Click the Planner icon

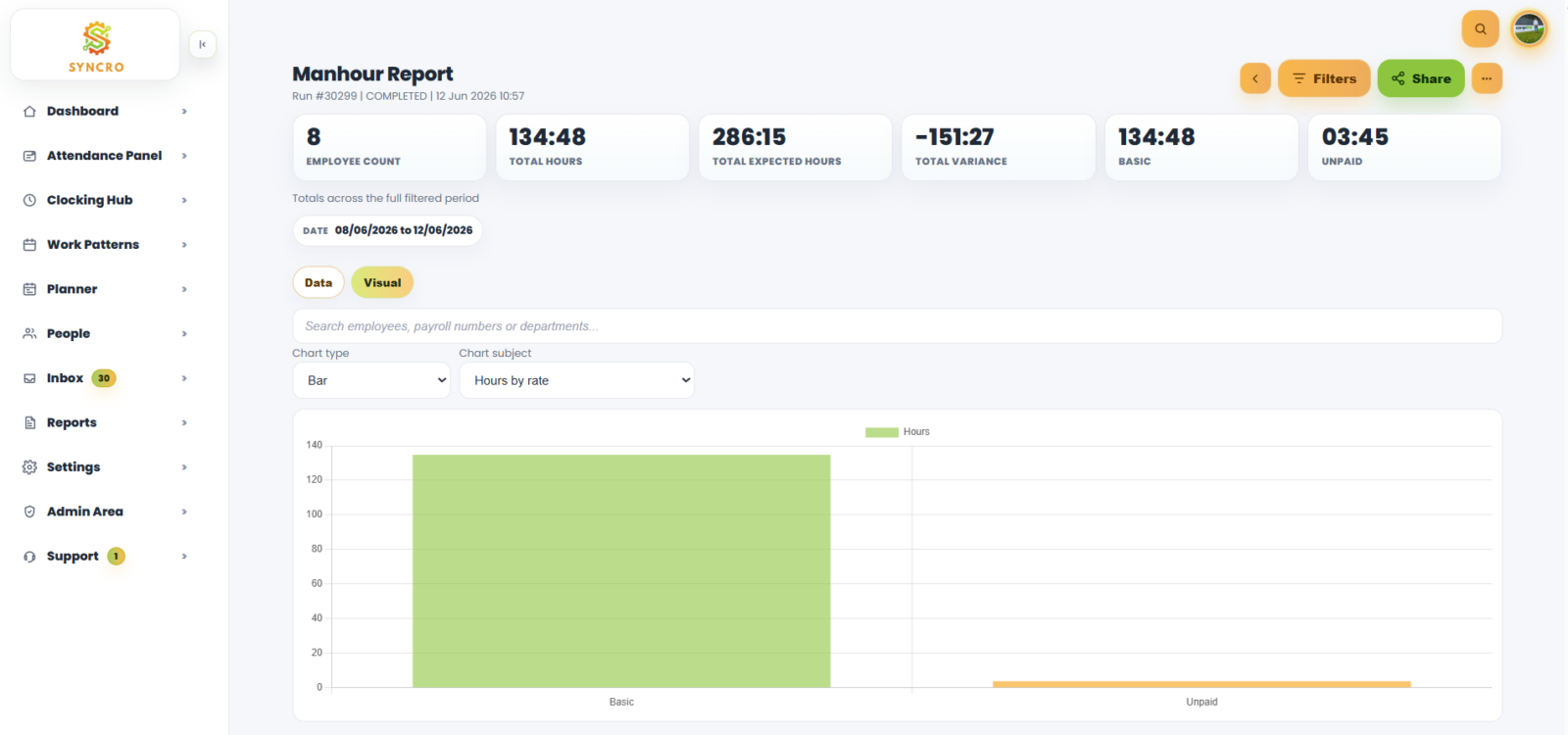pyautogui.click(x=29, y=289)
